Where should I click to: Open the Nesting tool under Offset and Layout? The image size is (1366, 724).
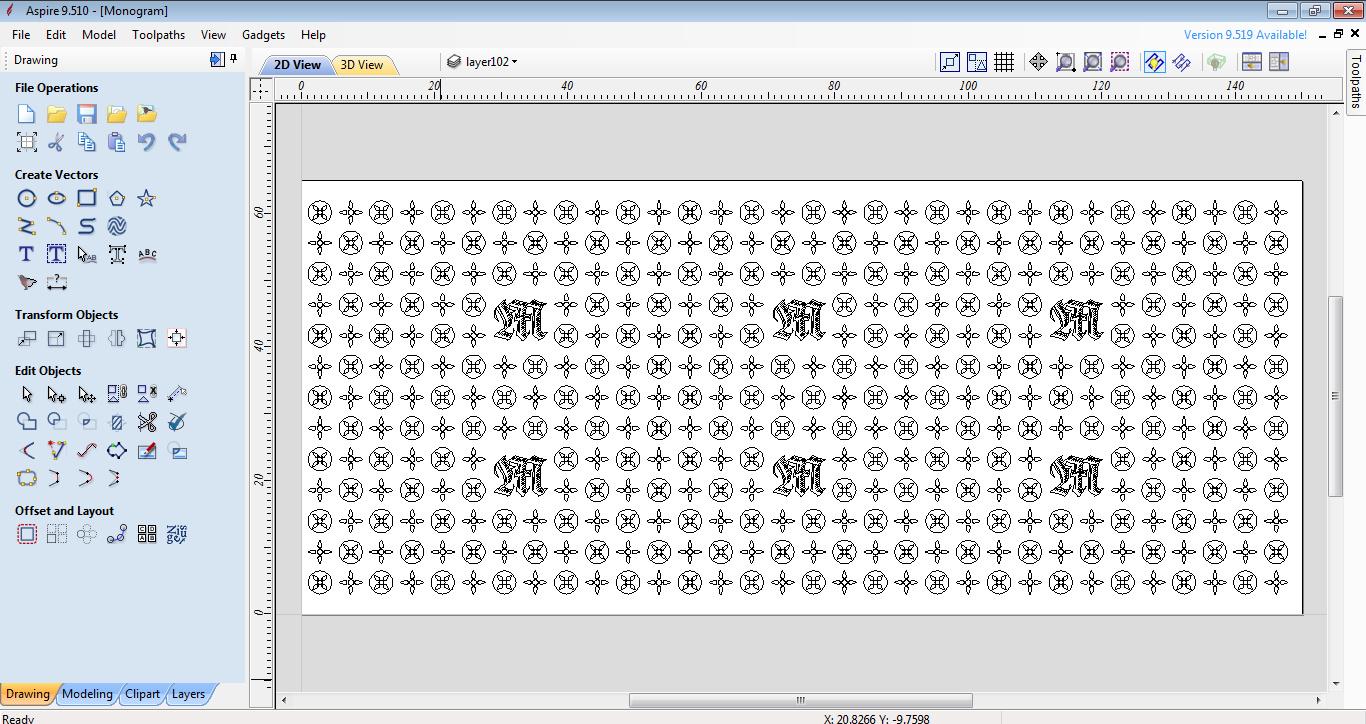tap(146, 533)
